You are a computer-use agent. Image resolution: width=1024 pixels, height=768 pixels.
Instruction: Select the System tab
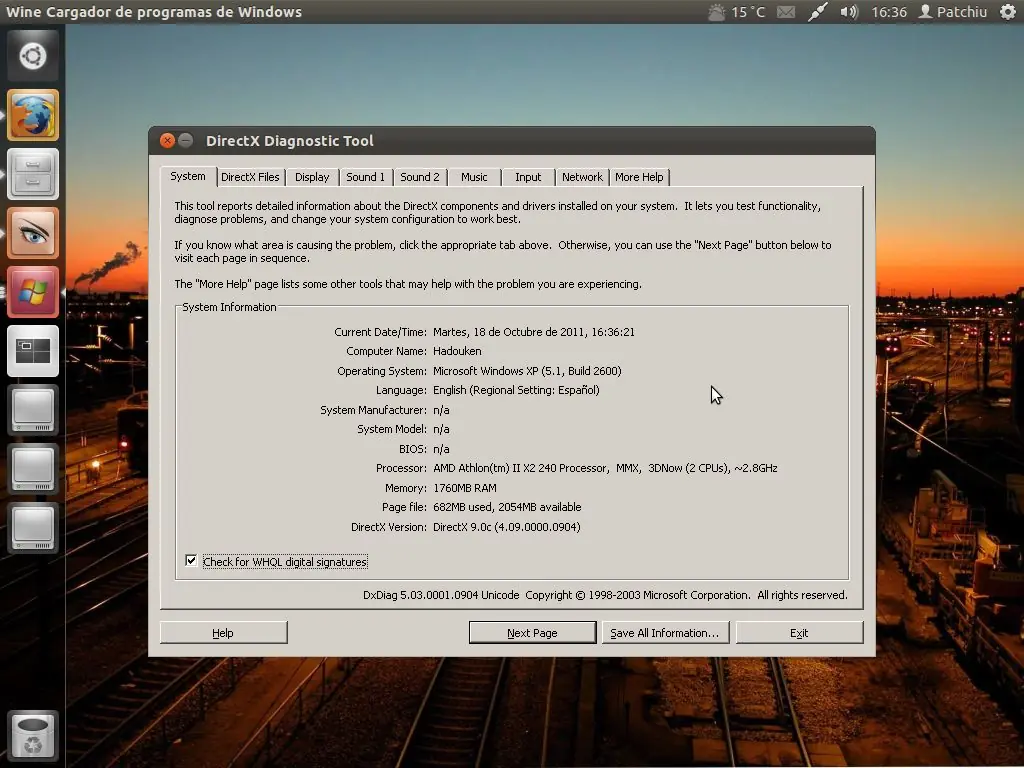click(188, 176)
